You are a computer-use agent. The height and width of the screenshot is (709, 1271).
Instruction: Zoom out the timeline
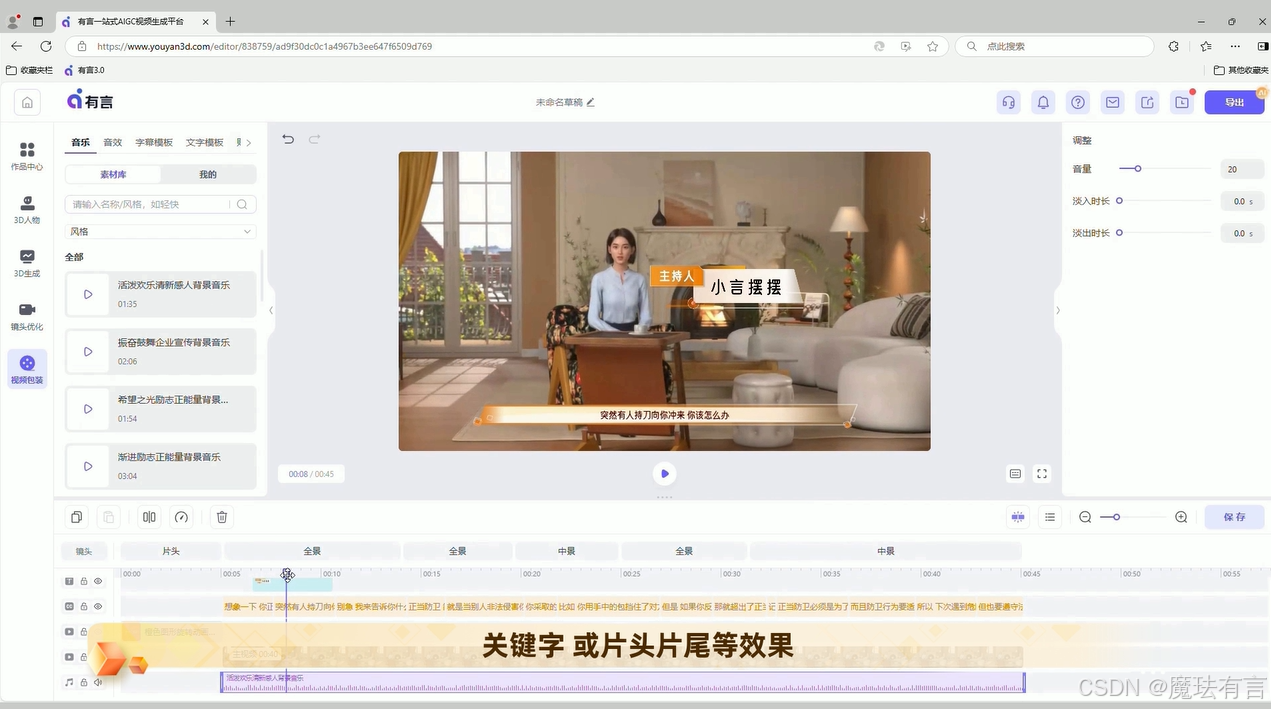(x=1085, y=517)
